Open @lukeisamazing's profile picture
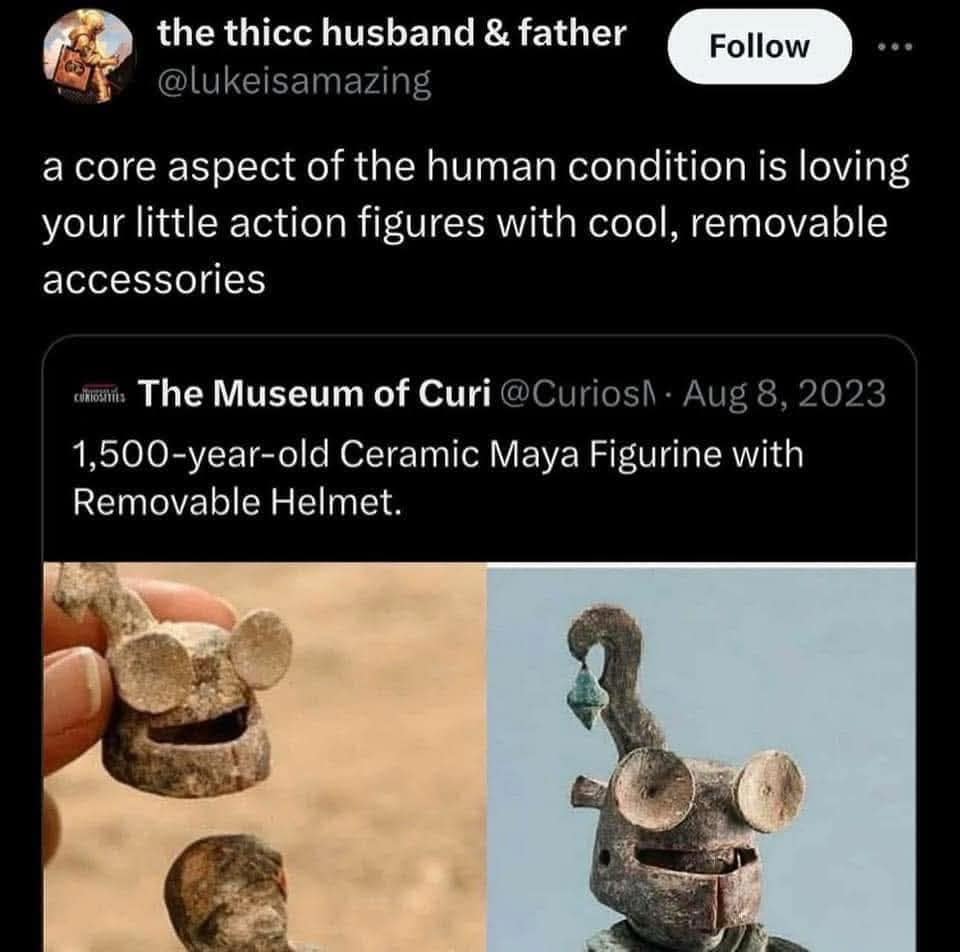The width and height of the screenshot is (960, 952). [88, 58]
